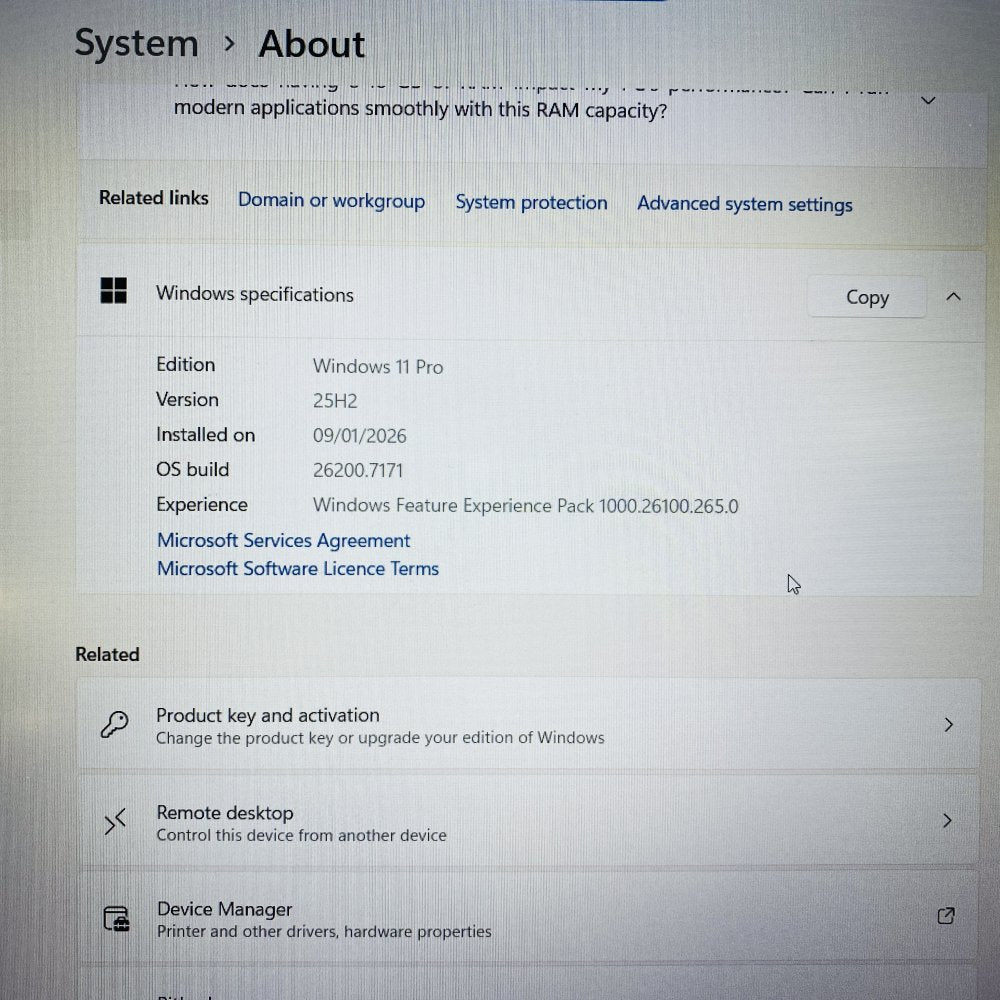1000x1000 pixels.
Task: Click the Device Manager toolbox icon
Action: 116,918
